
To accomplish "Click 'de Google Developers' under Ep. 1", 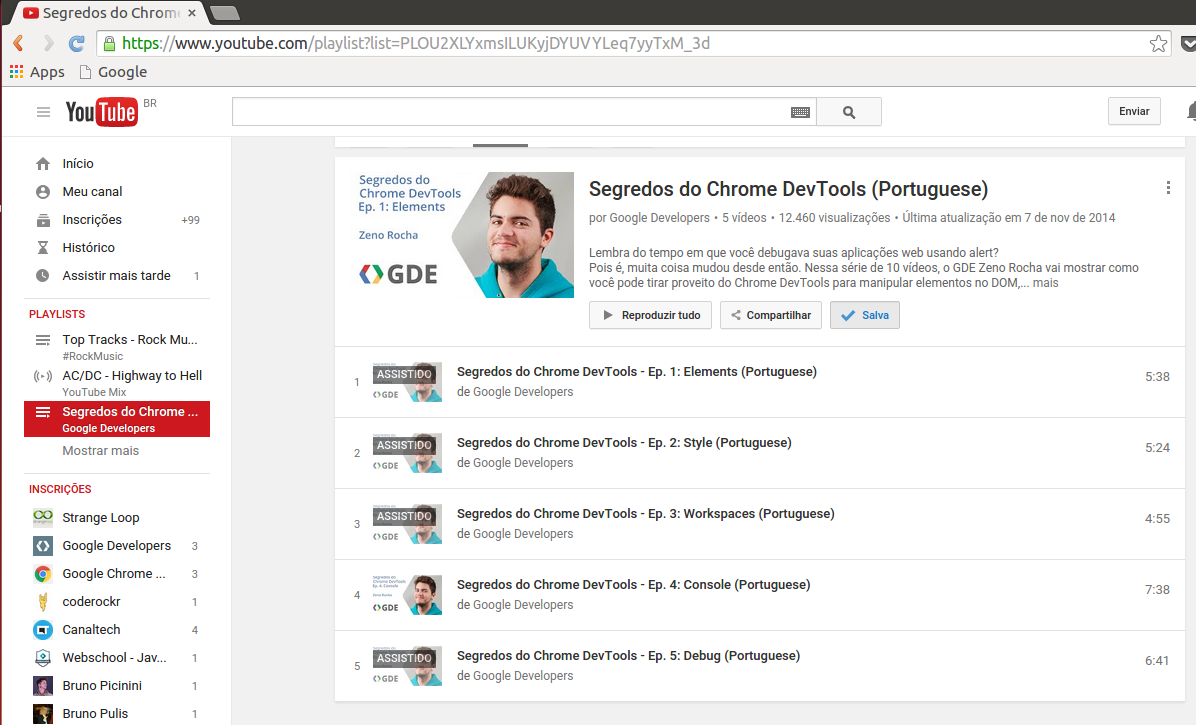I will [x=515, y=392].
